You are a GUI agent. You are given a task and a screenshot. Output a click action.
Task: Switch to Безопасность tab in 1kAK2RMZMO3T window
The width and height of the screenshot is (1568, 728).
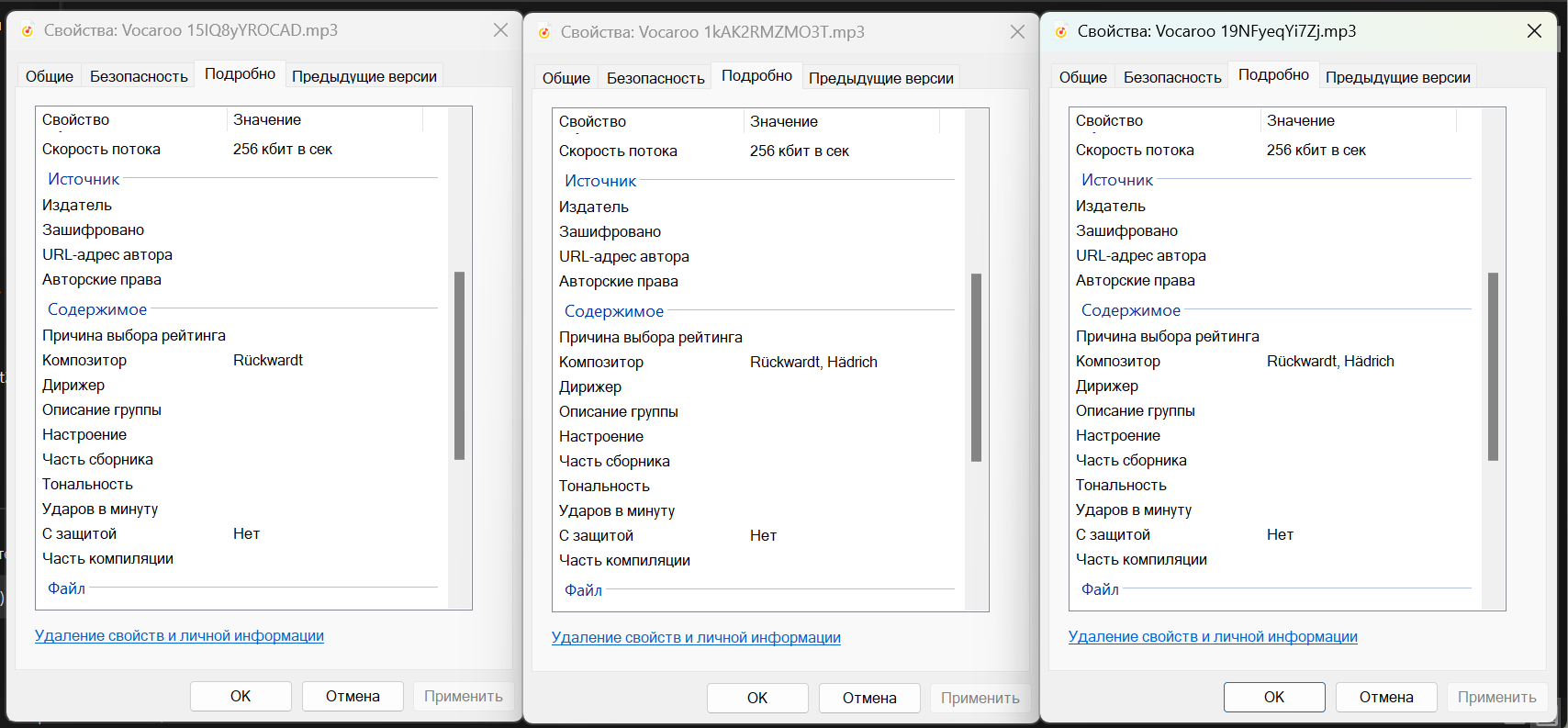655,78
